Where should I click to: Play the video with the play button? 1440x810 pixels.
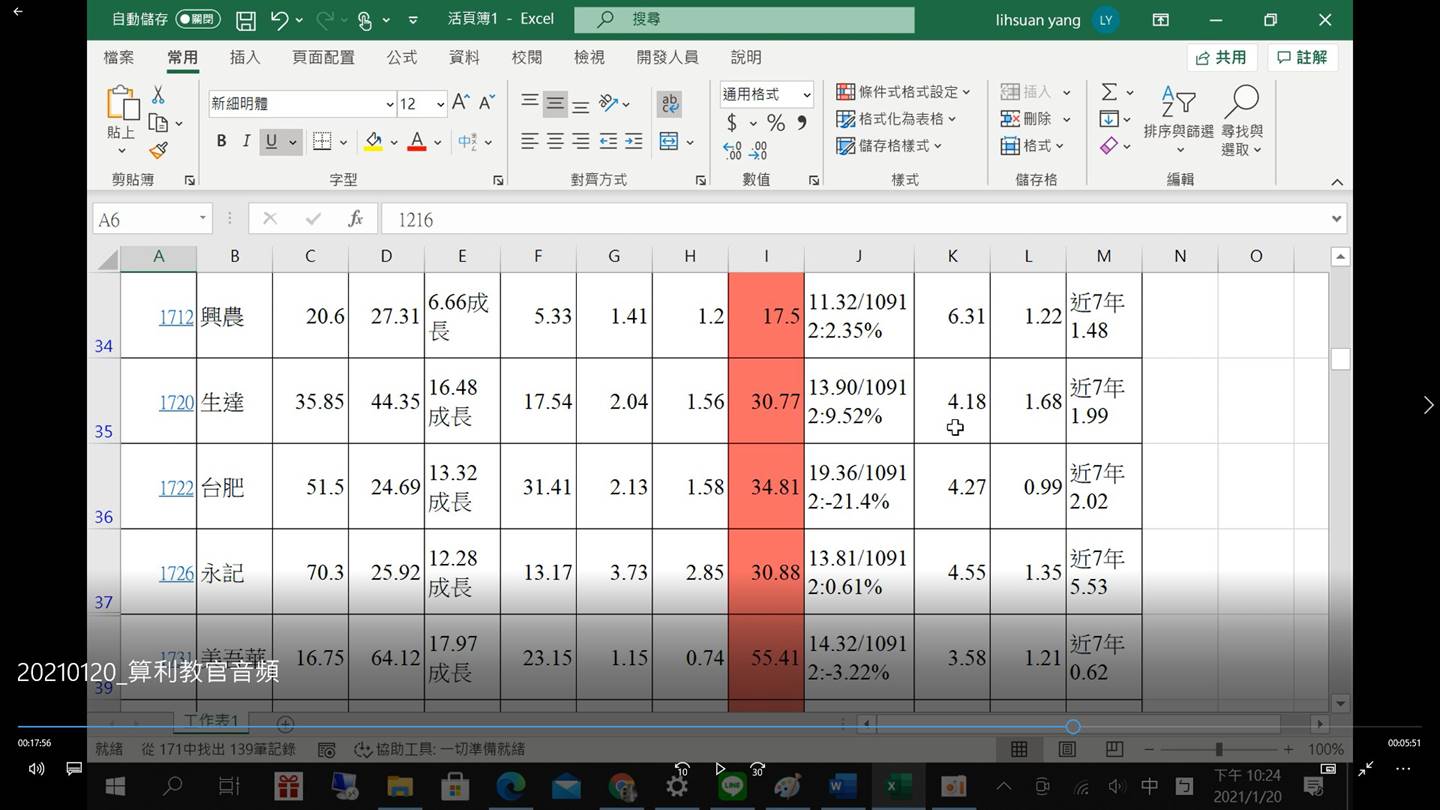click(719, 769)
